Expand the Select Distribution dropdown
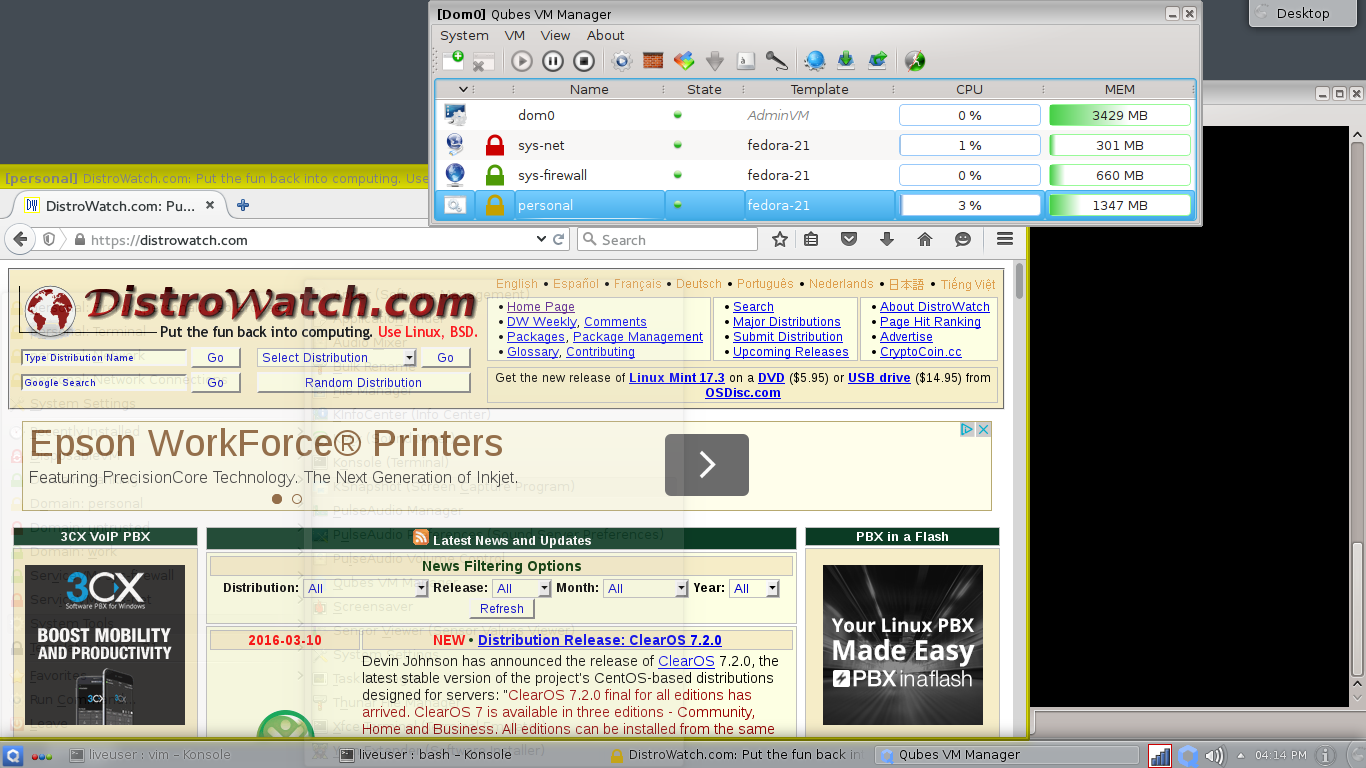 click(337, 357)
